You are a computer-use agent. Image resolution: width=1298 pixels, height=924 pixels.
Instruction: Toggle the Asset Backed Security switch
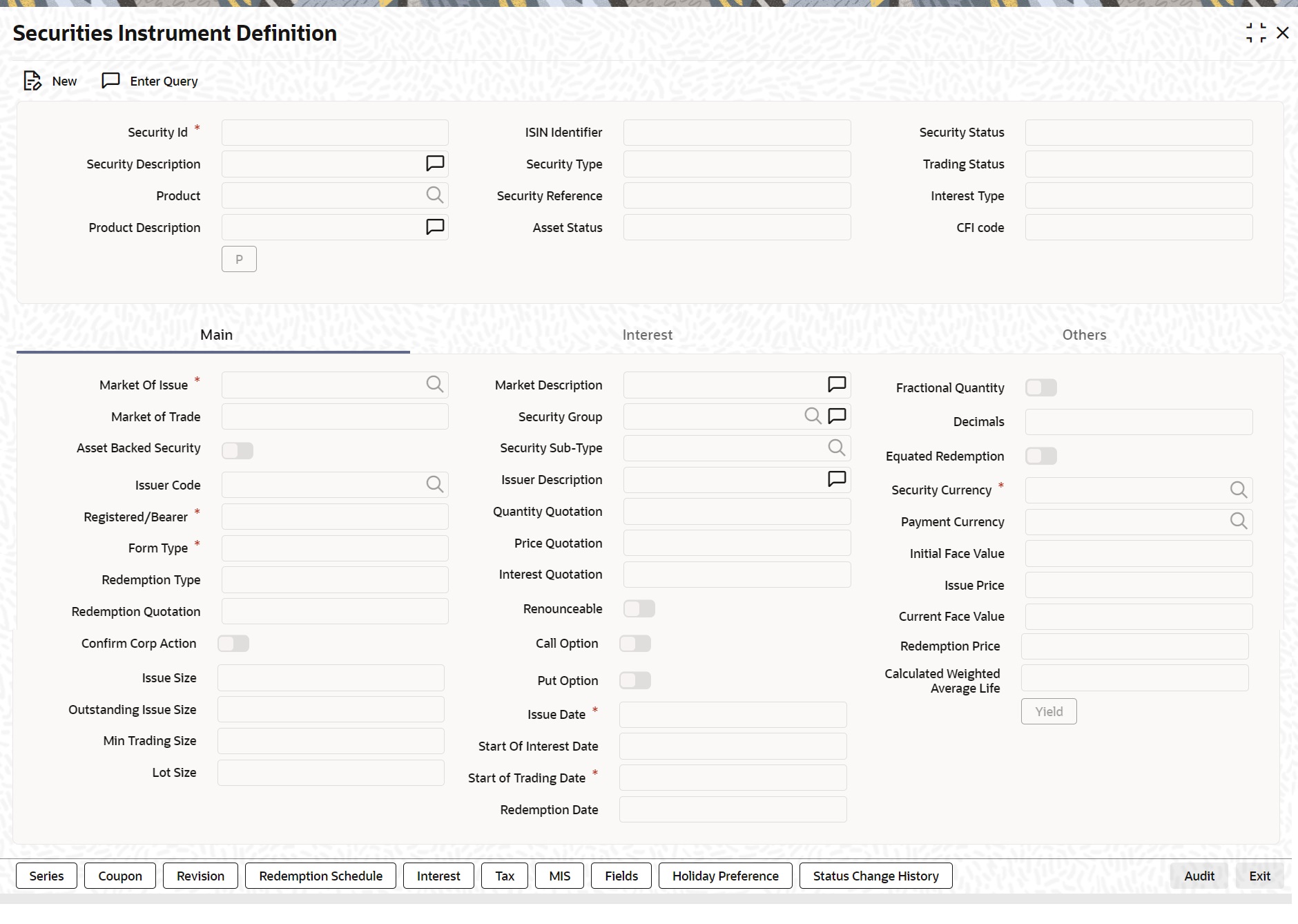click(x=238, y=451)
